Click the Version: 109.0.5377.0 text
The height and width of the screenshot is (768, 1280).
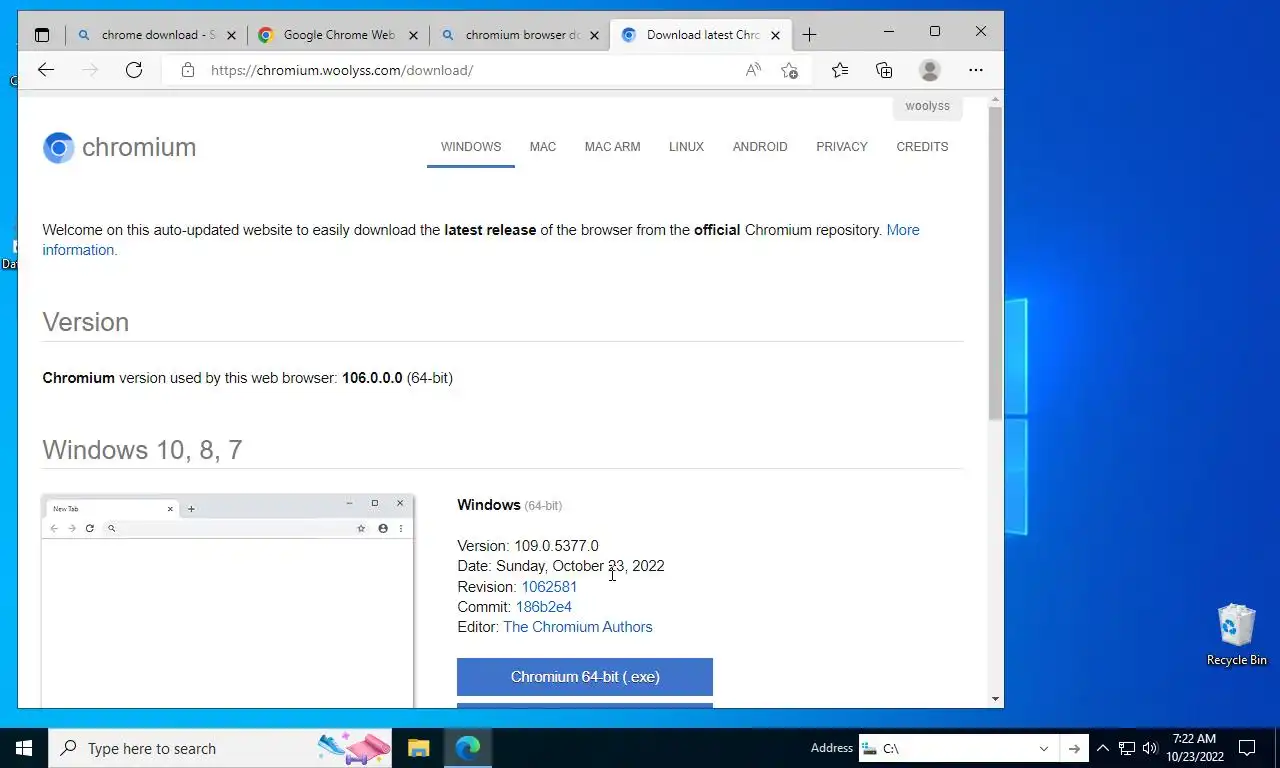click(528, 546)
